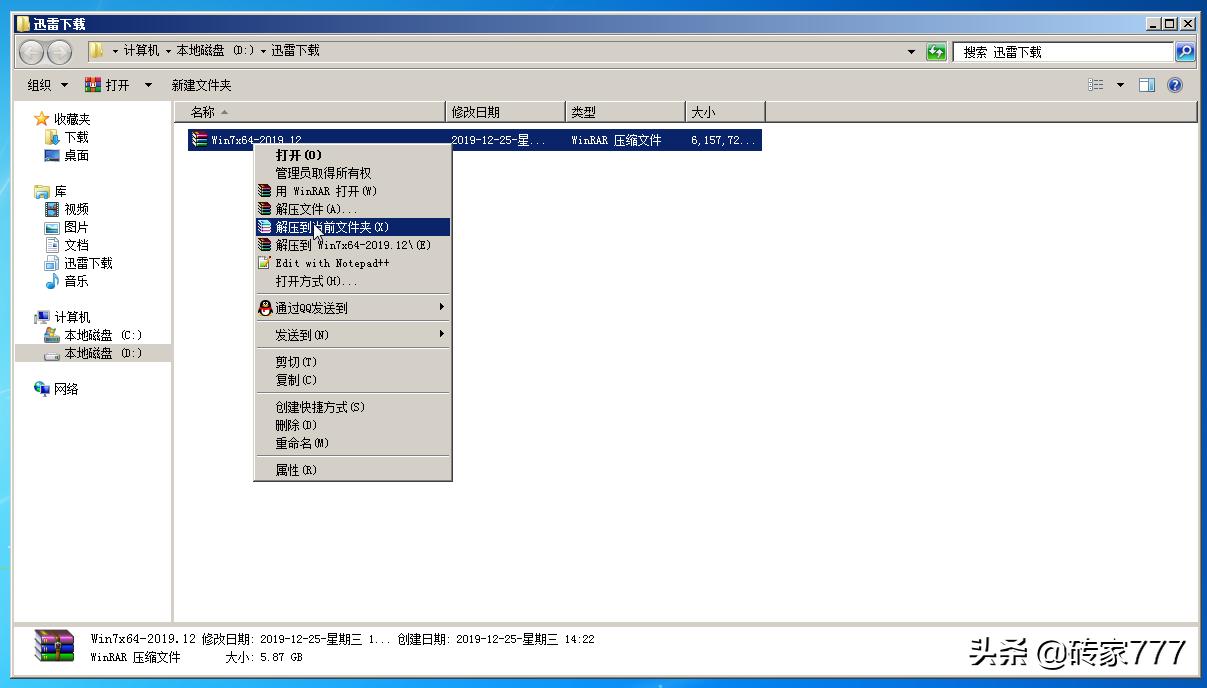This screenshot has height=688, width=1207.
Task: Click the 下载 folder icon in sidebar
Action: pos(52,137)
